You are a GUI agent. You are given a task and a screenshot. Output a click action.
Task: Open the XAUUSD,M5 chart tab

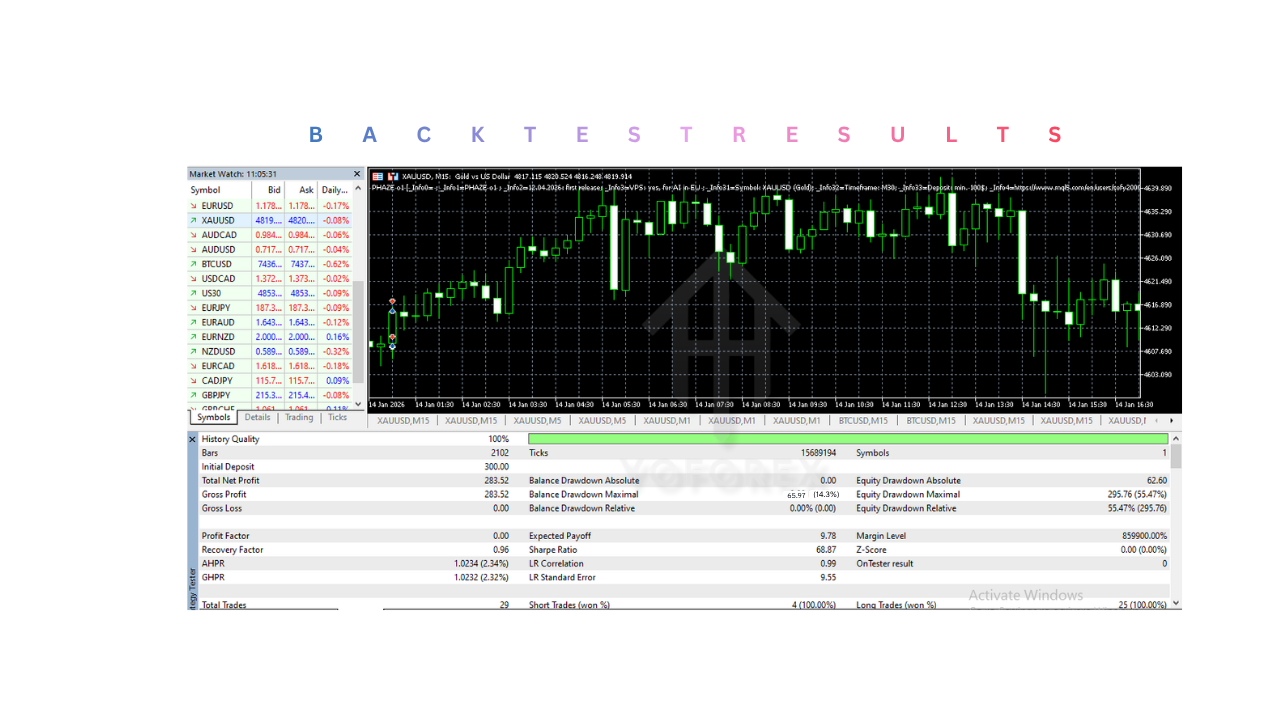click(x=537, y=421)
